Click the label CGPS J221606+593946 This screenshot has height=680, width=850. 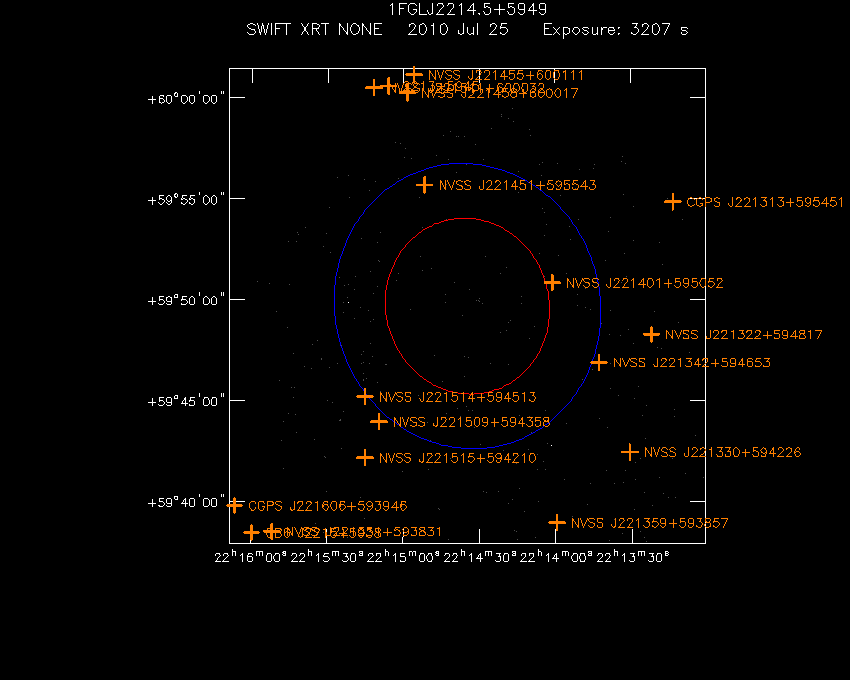click(327, 506)
